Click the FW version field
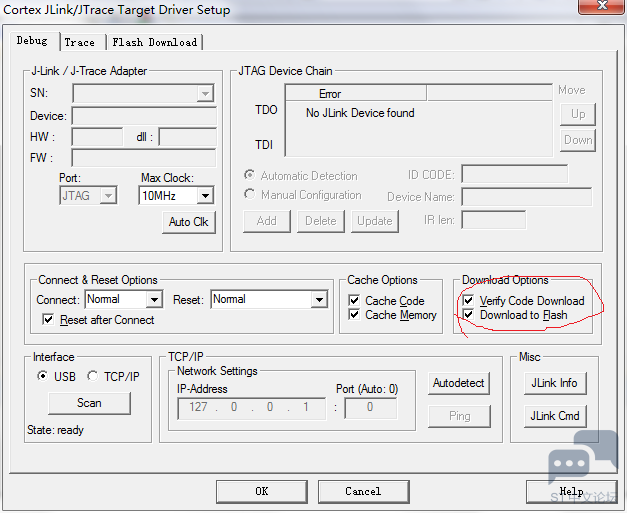Viewport: 627px width, 513px height. (x=144, y=158)
